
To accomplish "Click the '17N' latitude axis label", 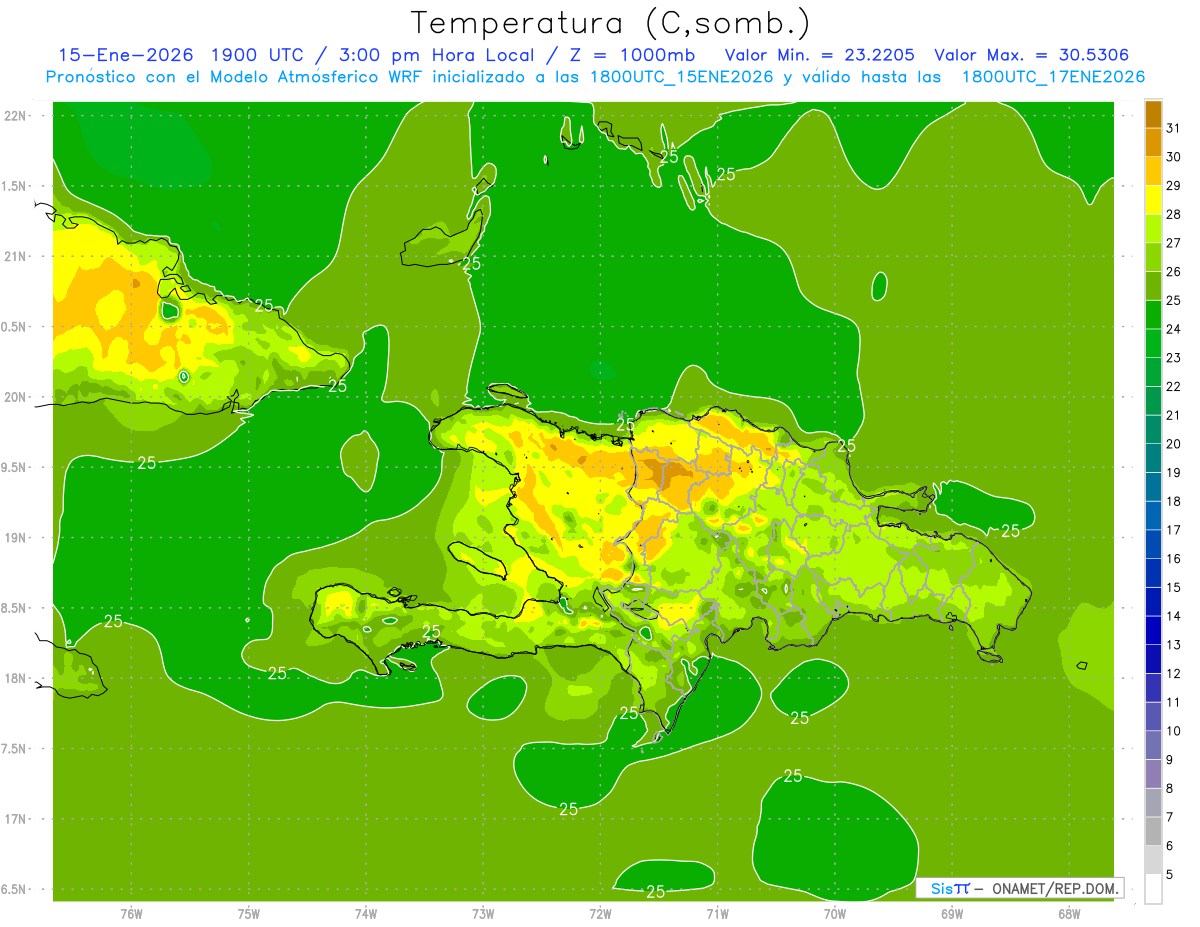I will click(x=15, y=819).
